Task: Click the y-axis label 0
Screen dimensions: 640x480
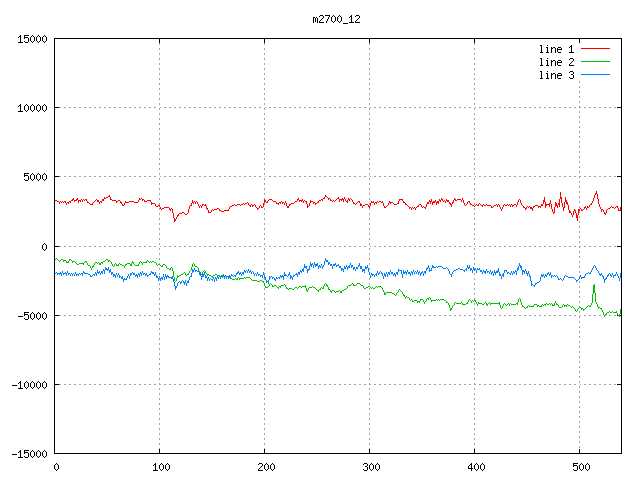Action: tap(44, 247)
